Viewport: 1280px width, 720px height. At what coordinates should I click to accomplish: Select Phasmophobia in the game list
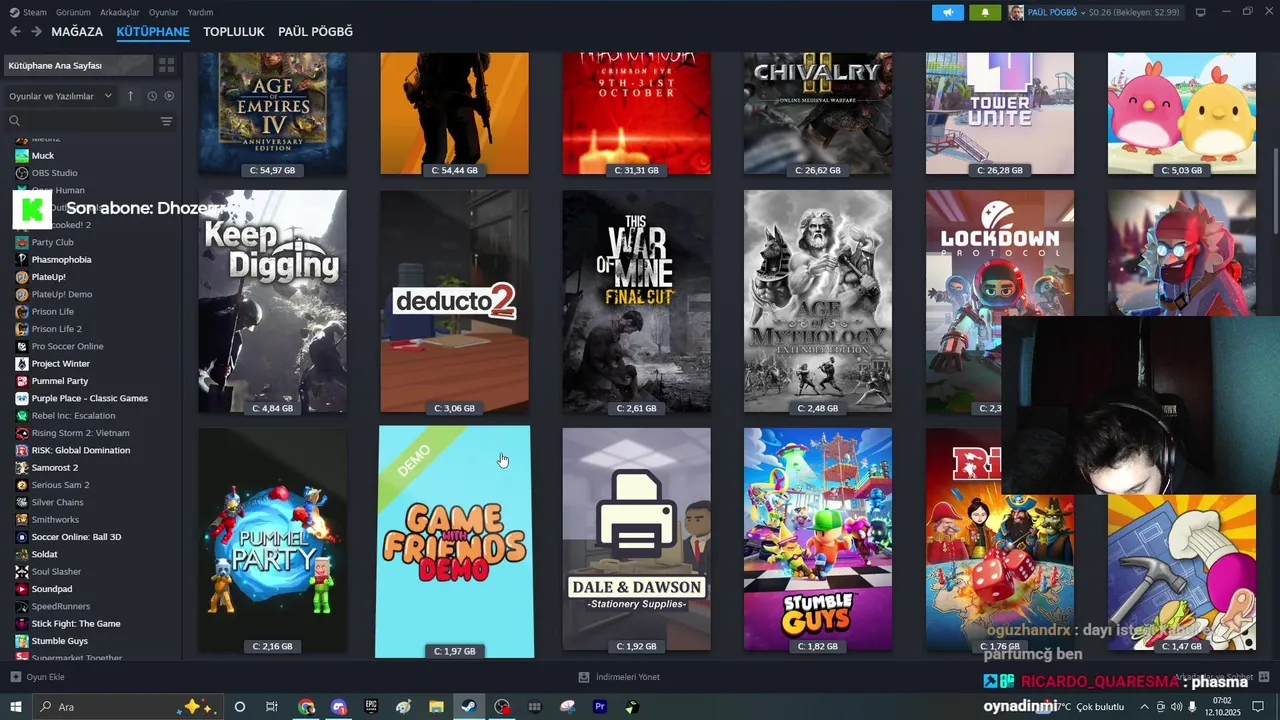pos(61,260)
